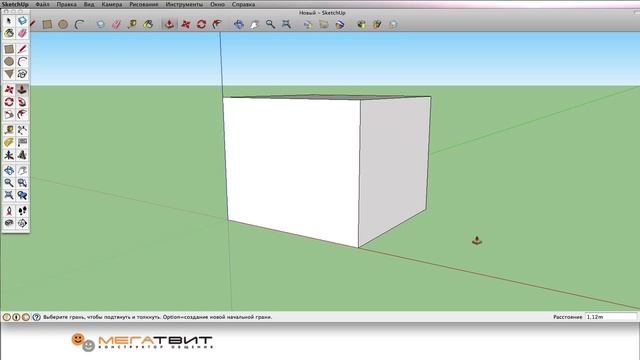This screenshot has width=640, height=360.
Task: Select the Position Camera tool
Action: 9,211
